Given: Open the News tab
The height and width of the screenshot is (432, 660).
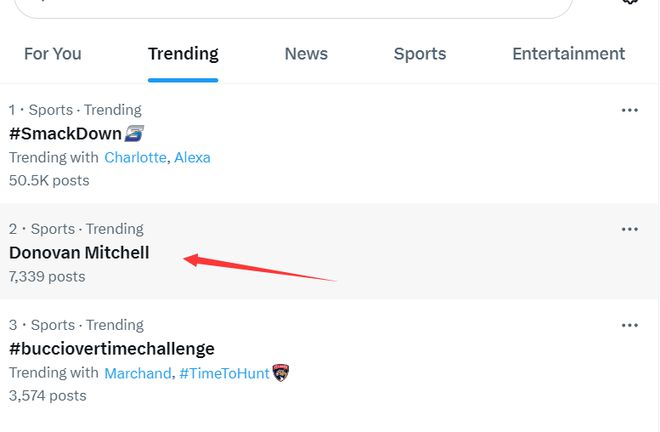Looking at the screenshot, I should (x=306, y=54).
